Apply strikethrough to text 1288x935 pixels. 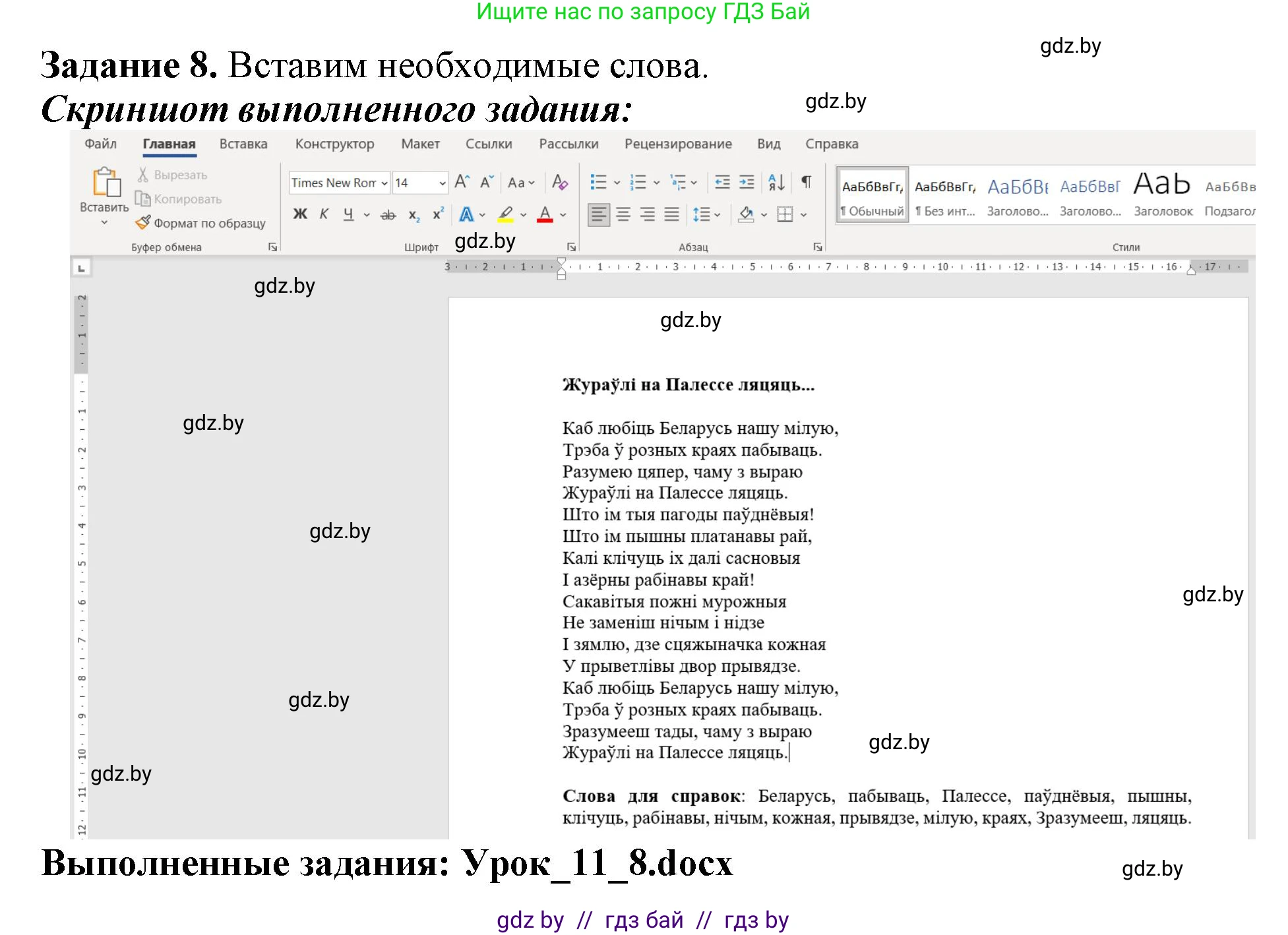pyautogui.click(x=388, y=215)
